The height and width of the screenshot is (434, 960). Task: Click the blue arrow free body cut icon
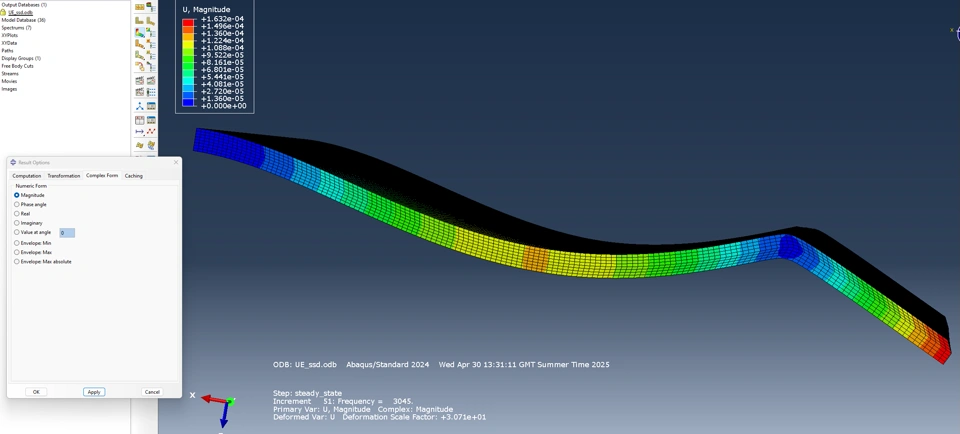pos(140,131)
